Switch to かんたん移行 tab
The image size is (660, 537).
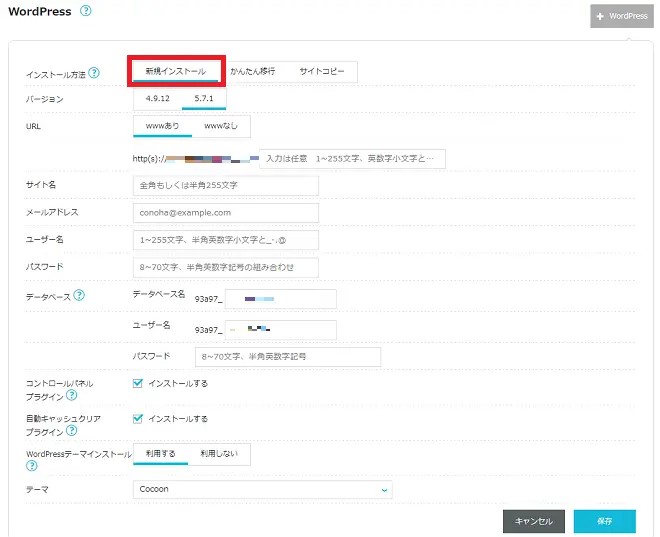coord(253,71)
